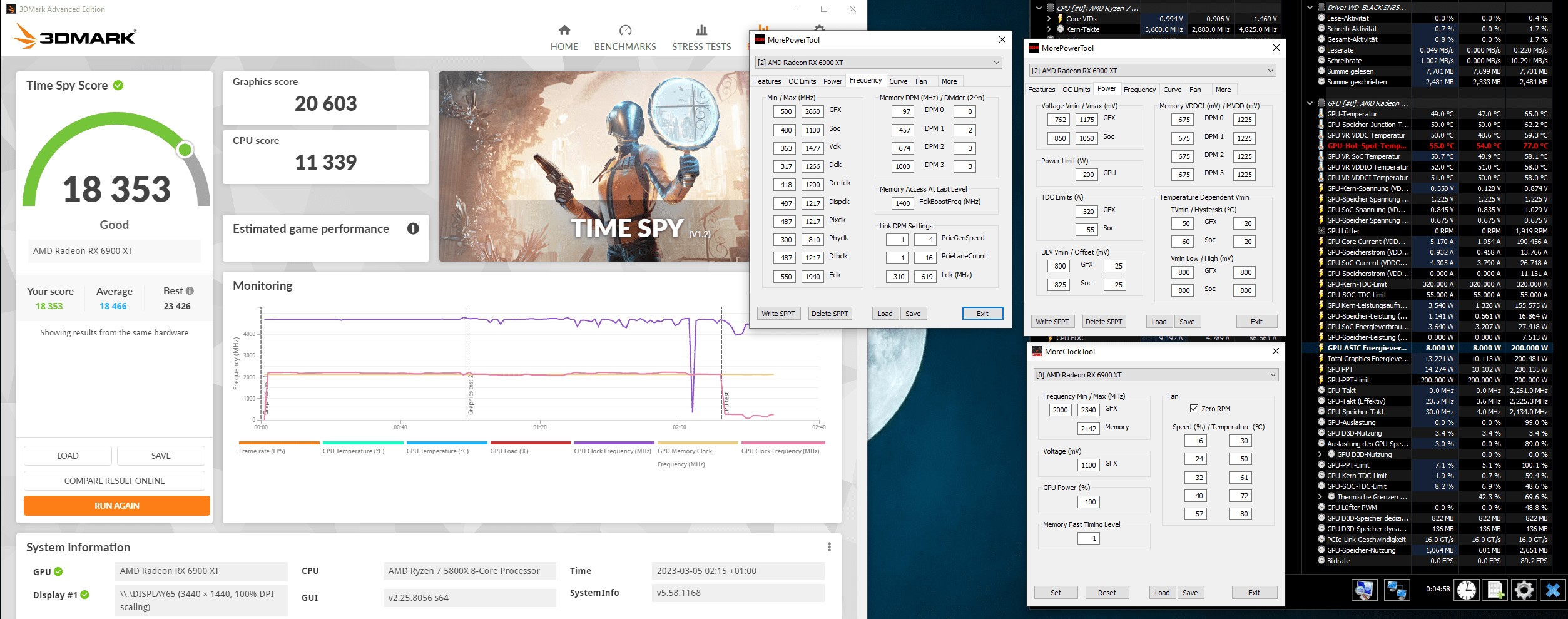Expand the Thermische Grenzen row
The width and height of the screenshot is (1568, 619).
point(1320,497)
